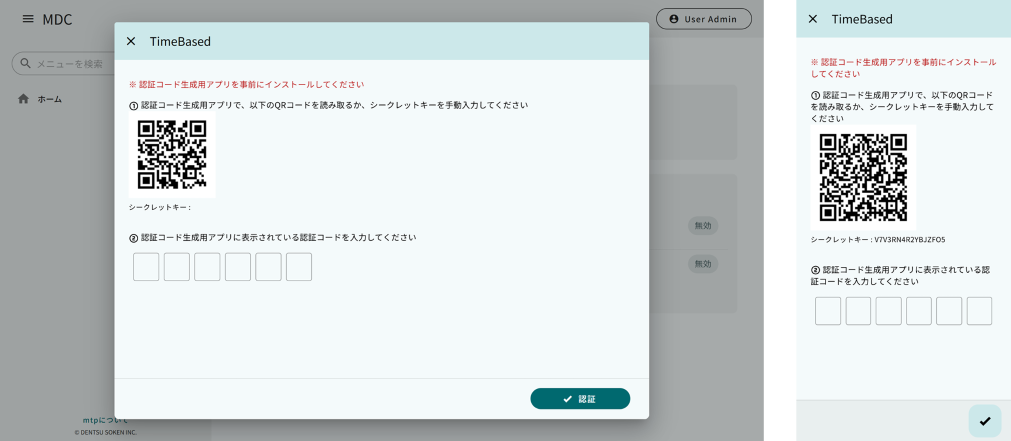
Task: Focus first auth code box in mobile panel
Action: click(x=828, y=311)
